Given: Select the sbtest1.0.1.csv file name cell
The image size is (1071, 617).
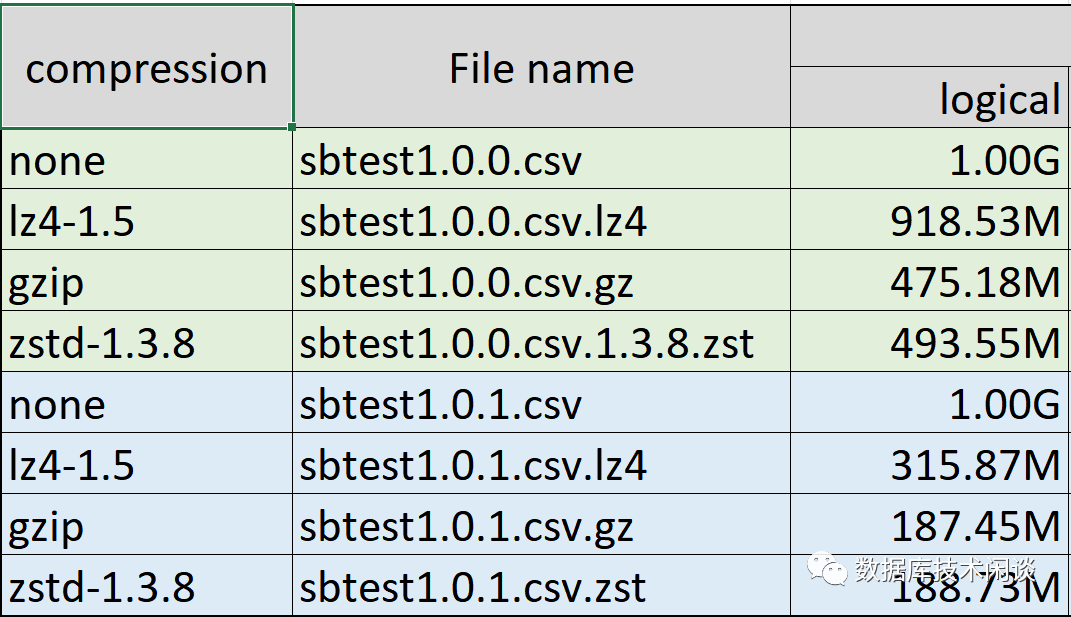Looking at the screenshot, I should [541, 404].
